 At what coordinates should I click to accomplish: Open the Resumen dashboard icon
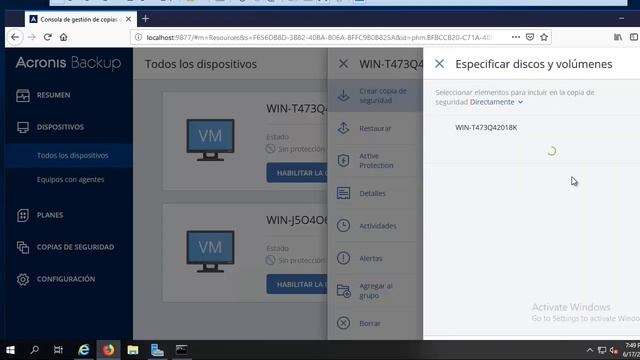click(x=23, y=95)
